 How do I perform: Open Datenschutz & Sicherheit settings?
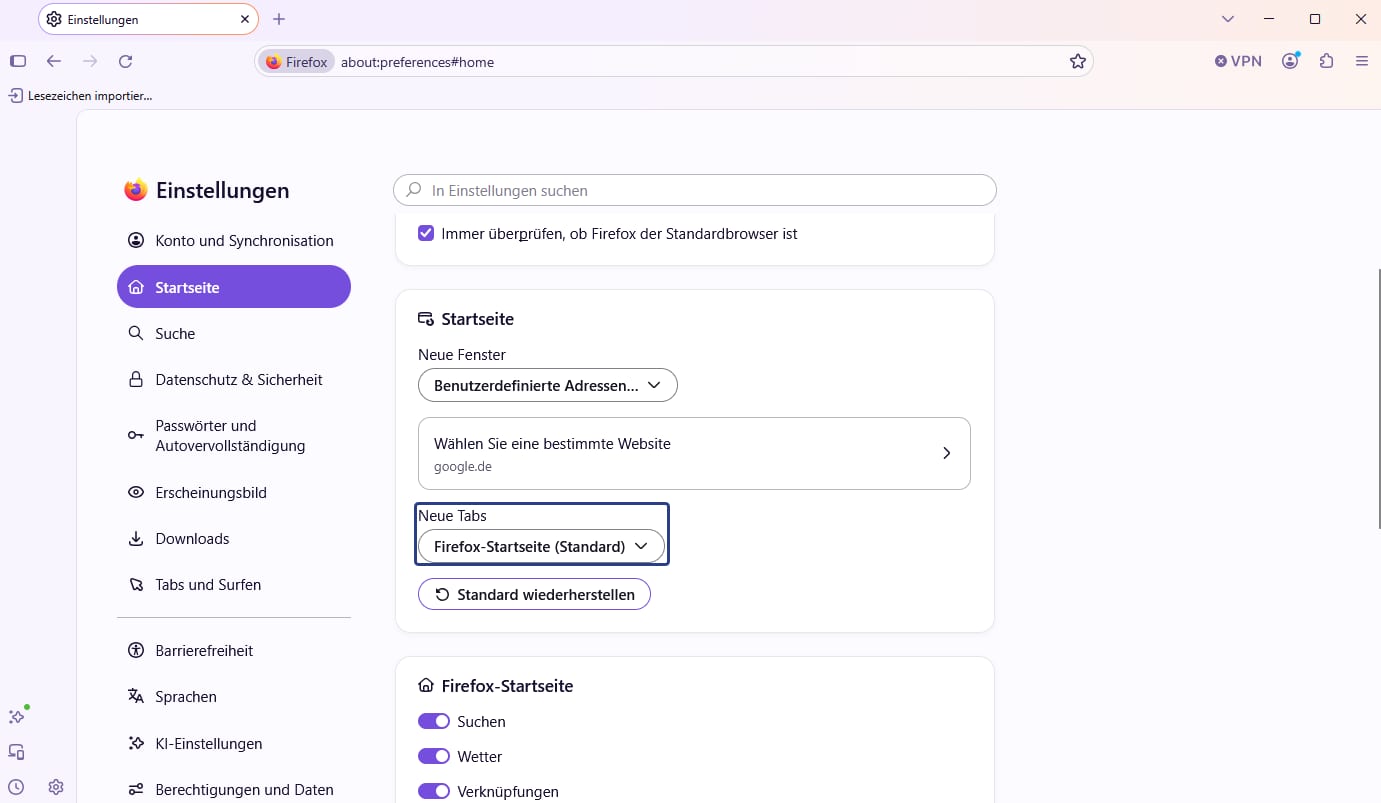click(233, 379)
